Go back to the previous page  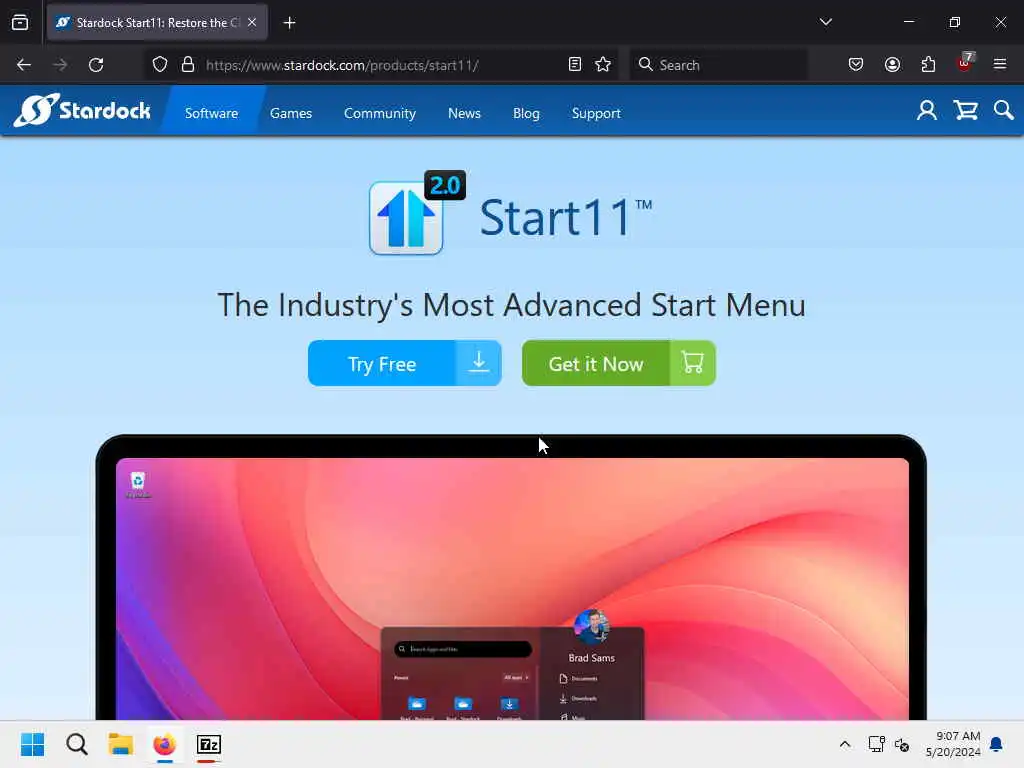[24, 65]
